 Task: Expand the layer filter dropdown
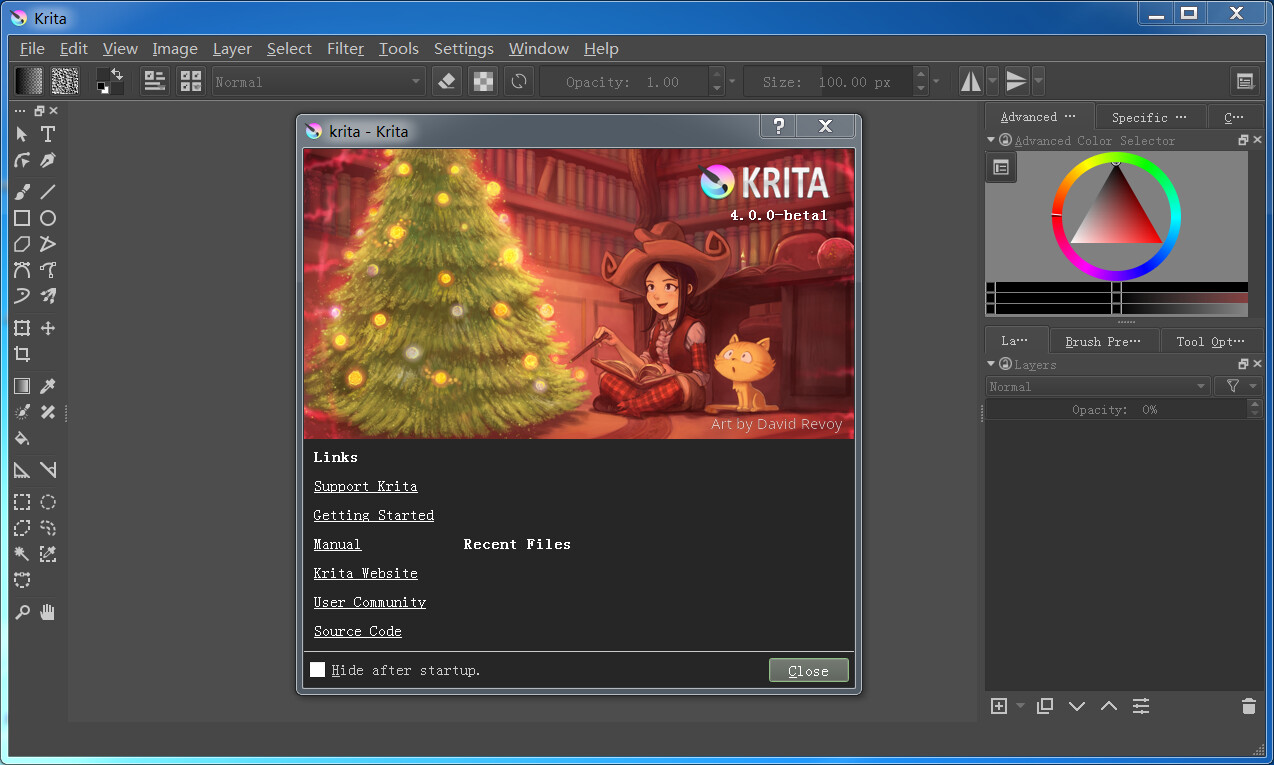coord(1238,386)
